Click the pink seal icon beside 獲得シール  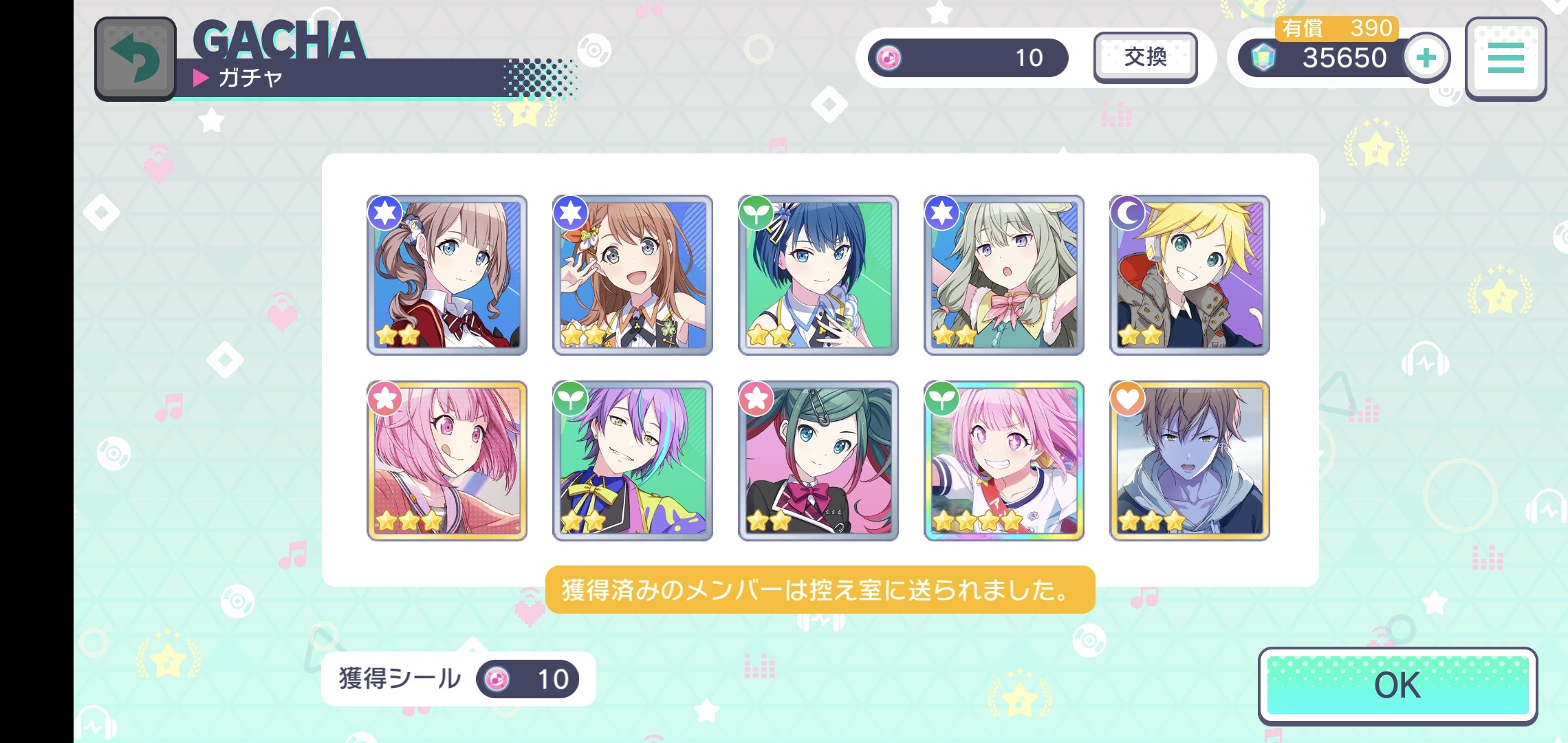497,680
